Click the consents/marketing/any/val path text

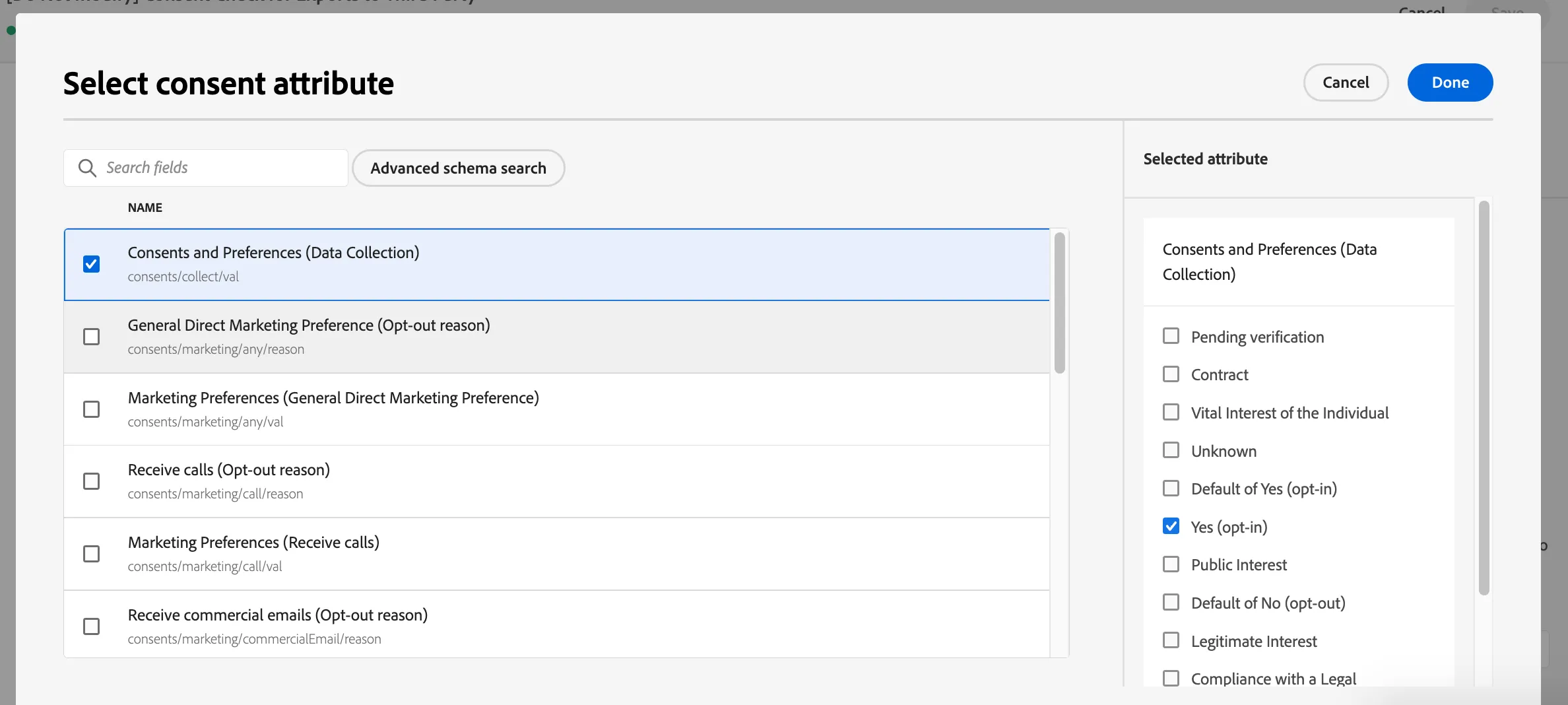click(x=205, y=422)
